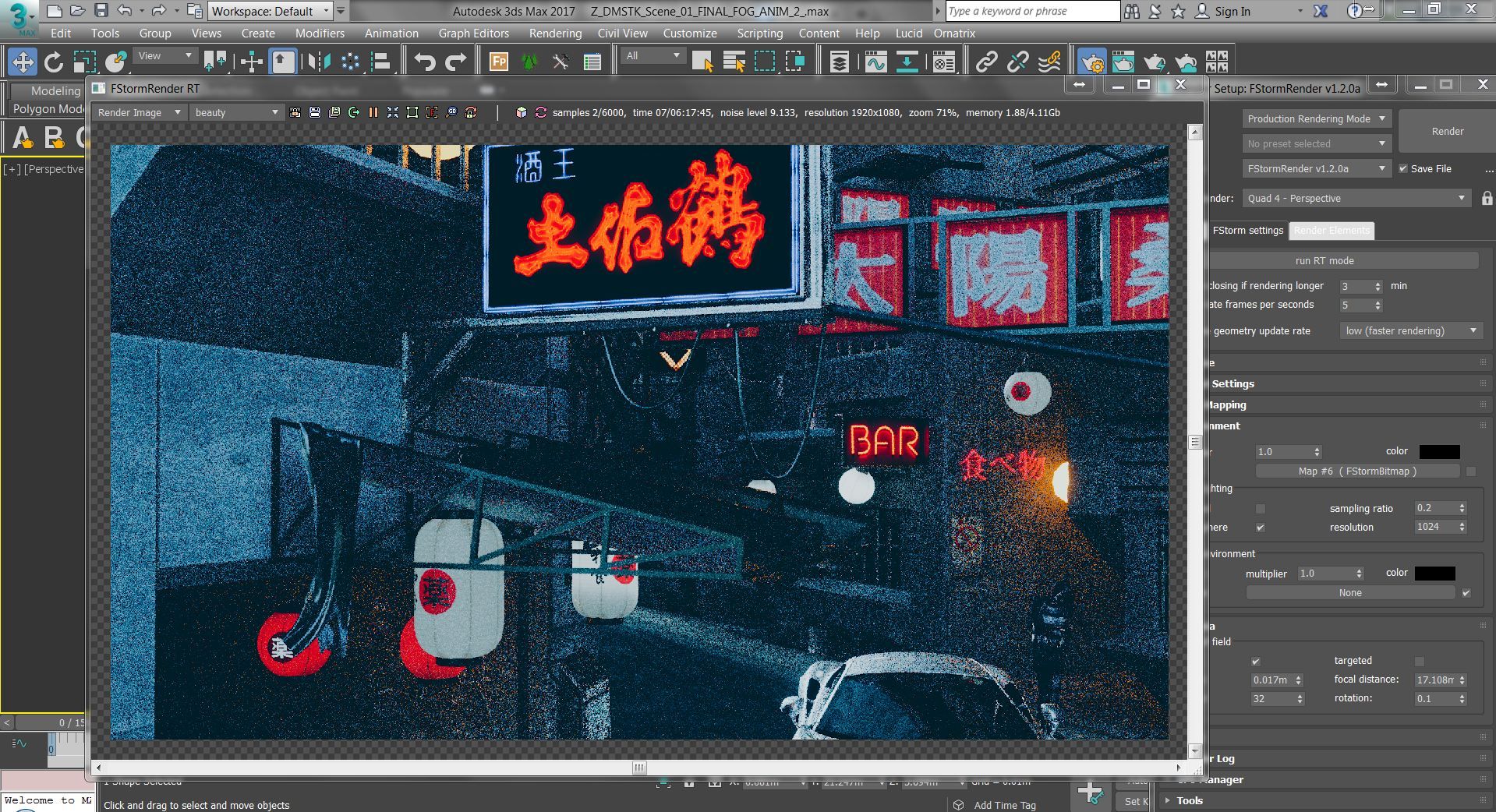Click the Undo arrow in main toolbar
Viewport: 1496px width, 812px height.
425,62
